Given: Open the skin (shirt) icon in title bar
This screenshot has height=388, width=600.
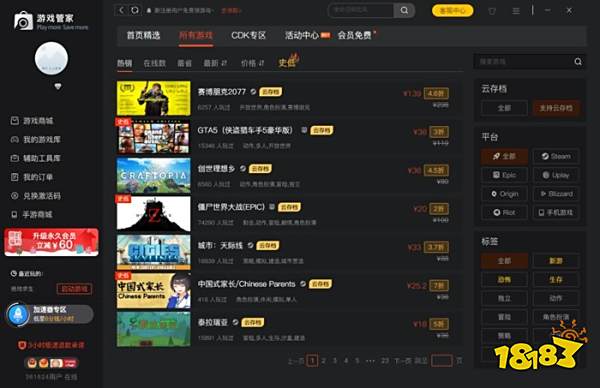Looking at the screenshot, I should coord(492,11).
